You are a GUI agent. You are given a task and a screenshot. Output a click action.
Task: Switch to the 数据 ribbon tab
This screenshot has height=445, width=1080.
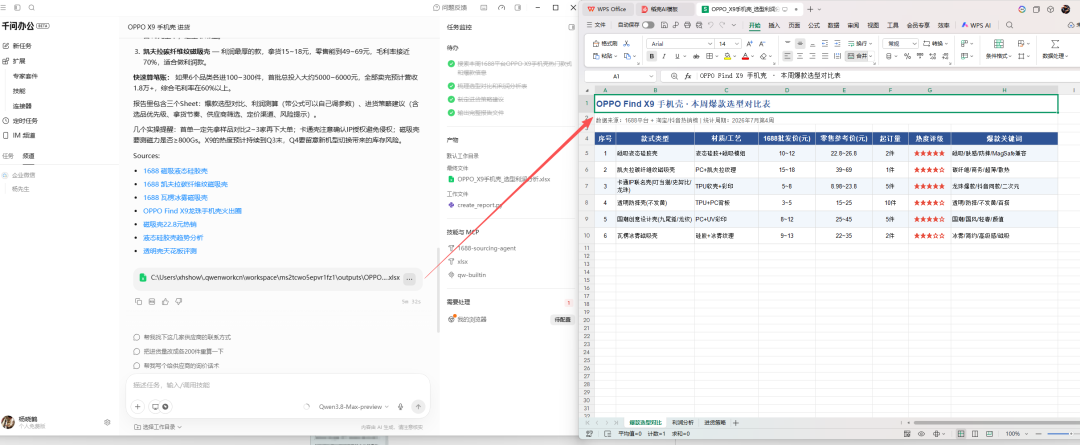coord(833,25)
